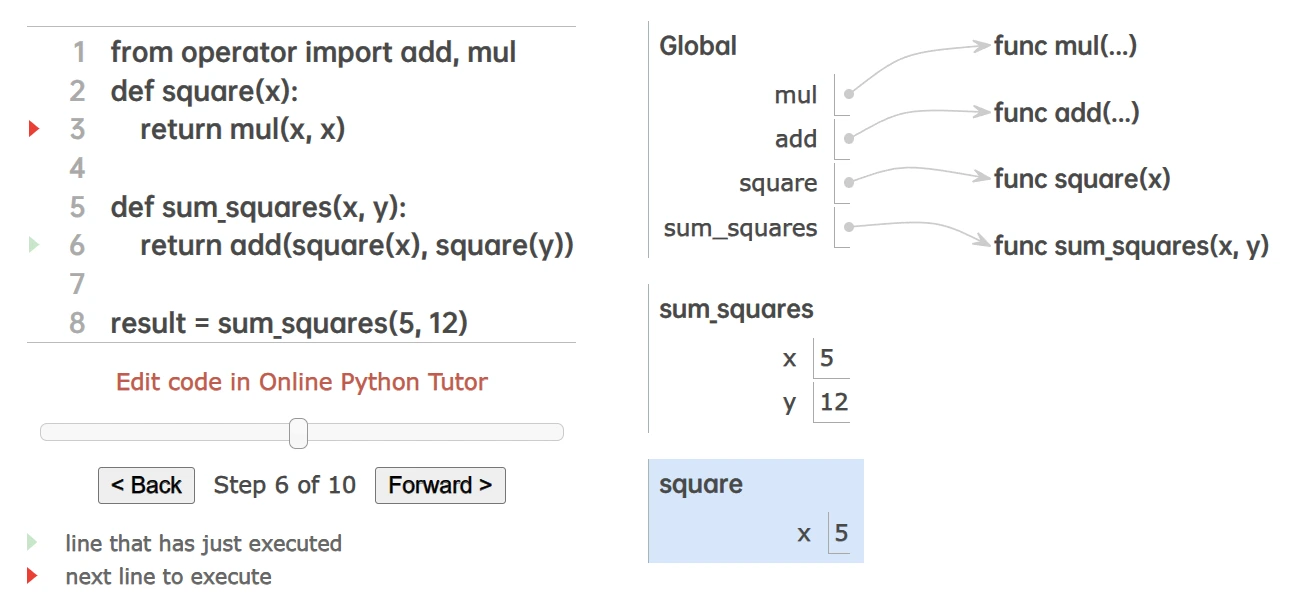
Task: Open Edit code in Online Python Tutor link
Action: coord(301,382)
